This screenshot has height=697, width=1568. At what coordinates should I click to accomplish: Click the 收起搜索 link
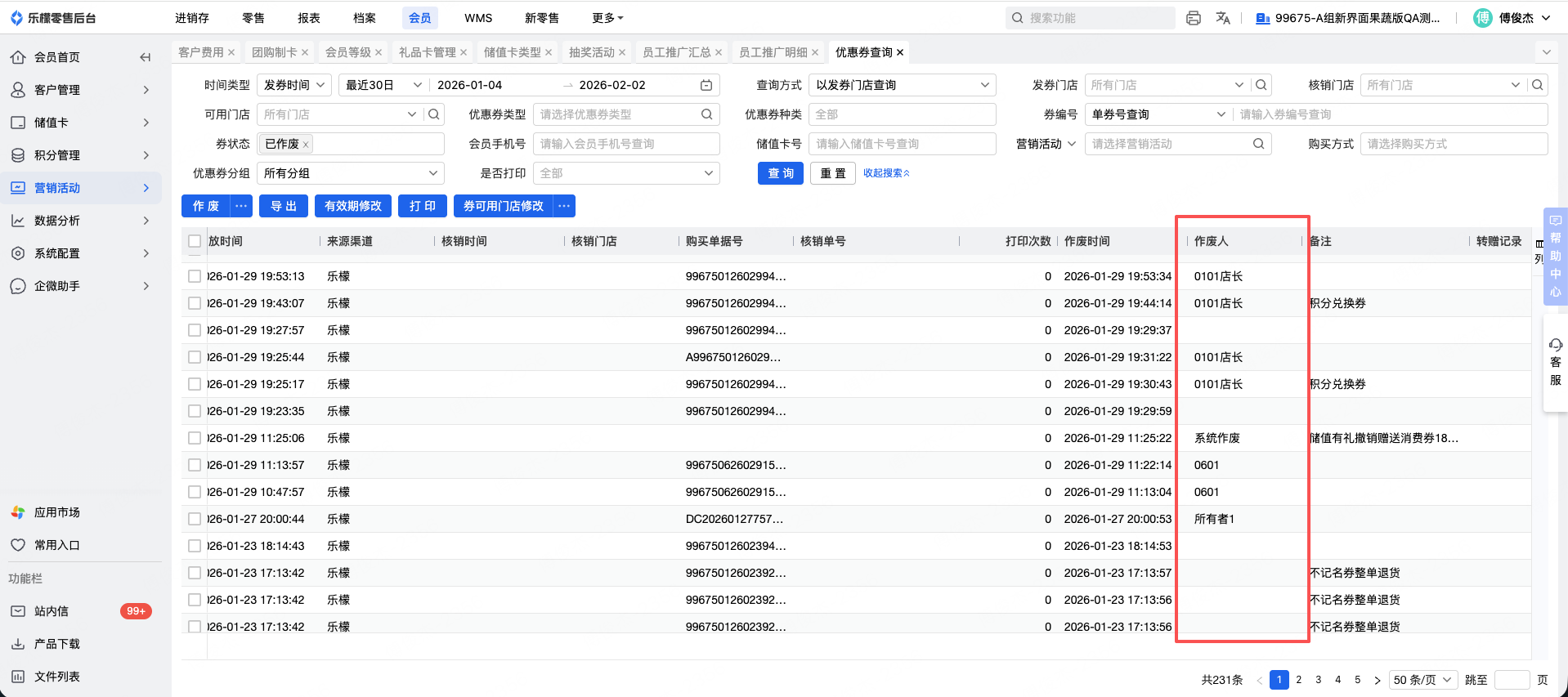(x=886, y=173)
